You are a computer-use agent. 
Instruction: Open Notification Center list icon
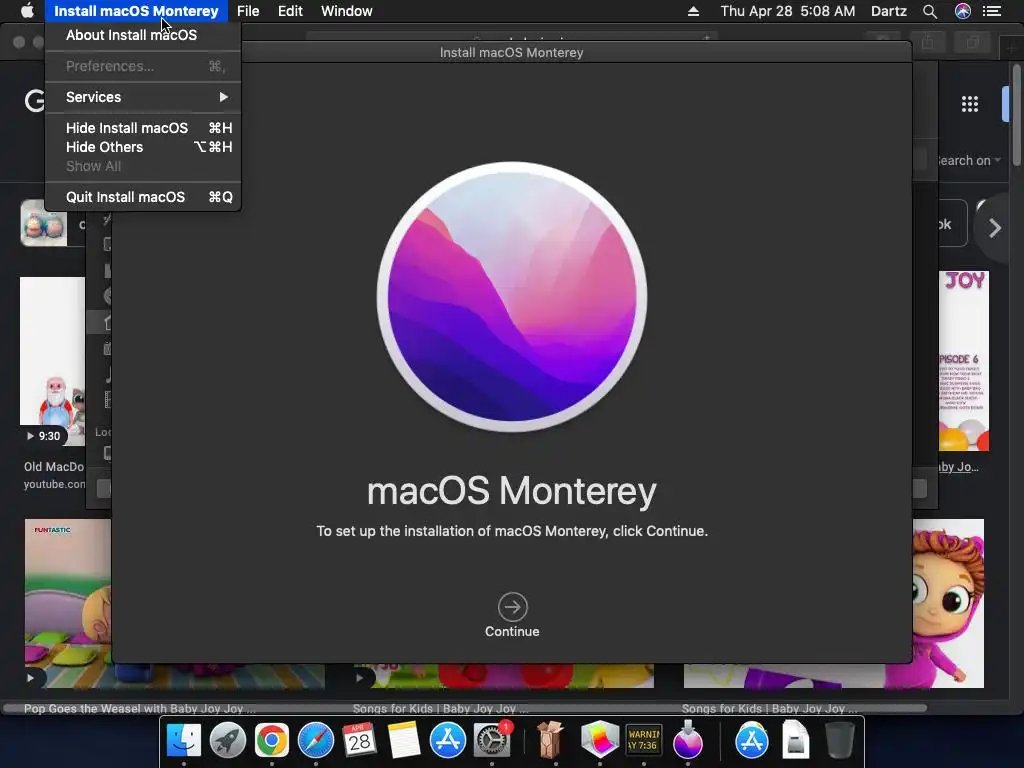[x=992, y=11]
